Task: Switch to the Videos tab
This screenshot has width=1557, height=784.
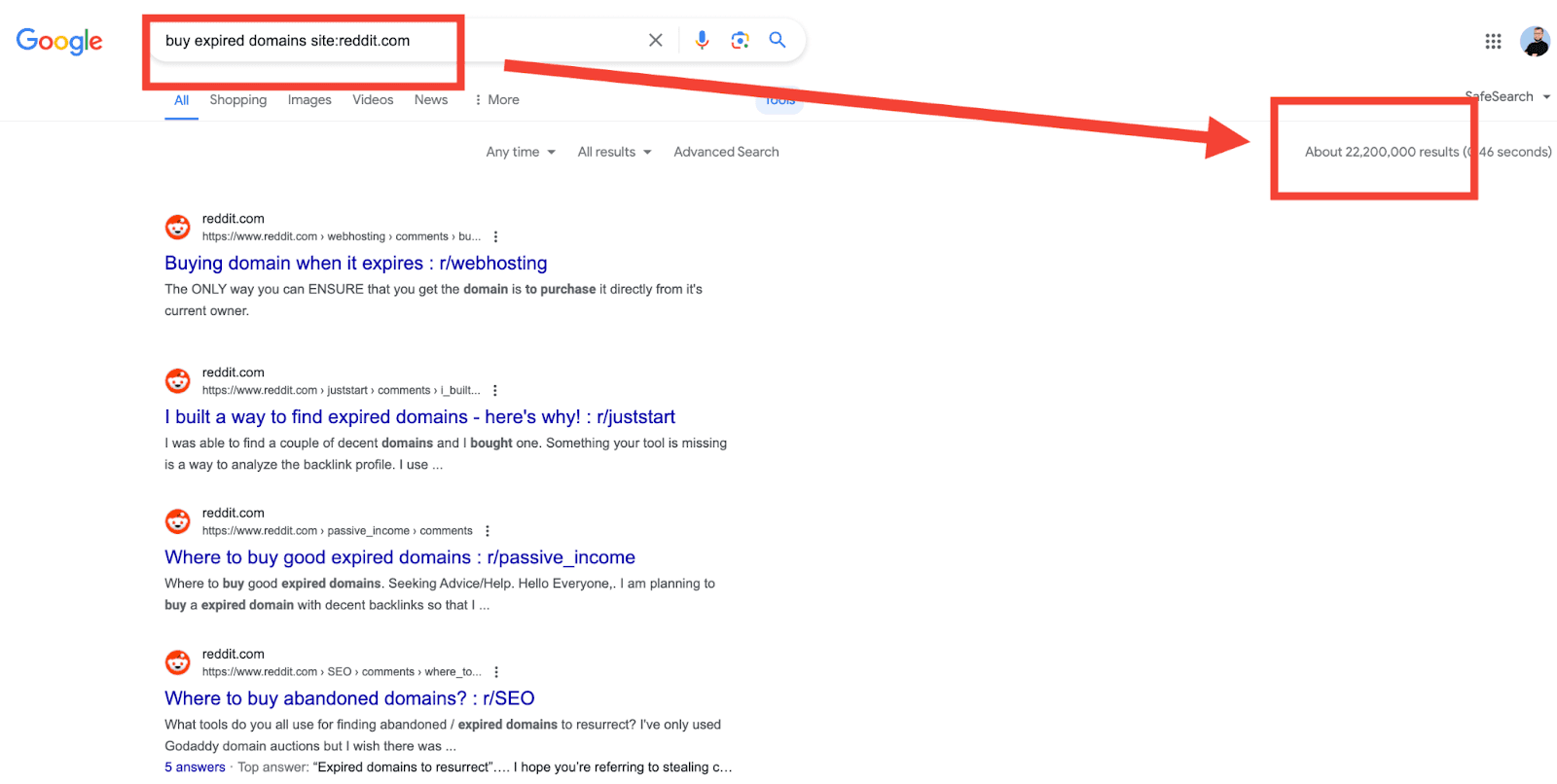Action: 373,100
